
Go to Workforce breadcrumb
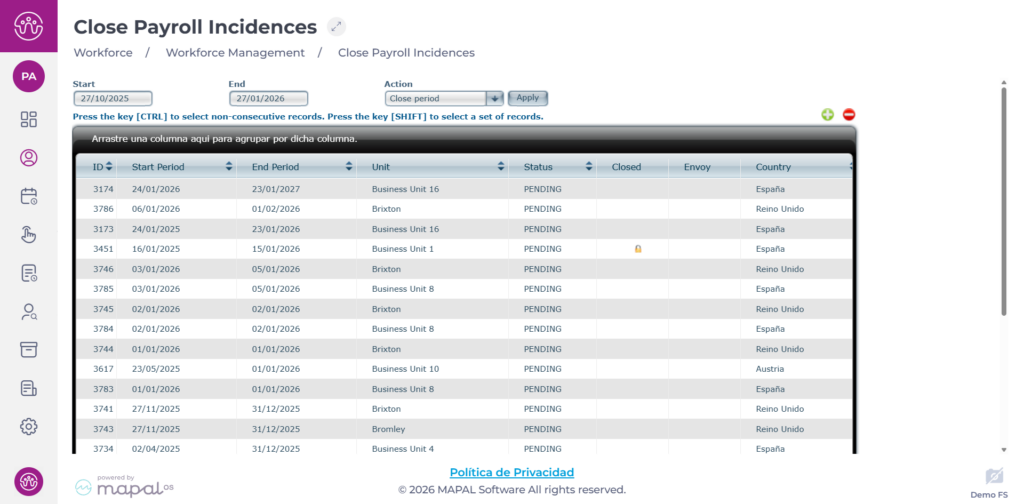pyautogui.click(x=103, y=52)
